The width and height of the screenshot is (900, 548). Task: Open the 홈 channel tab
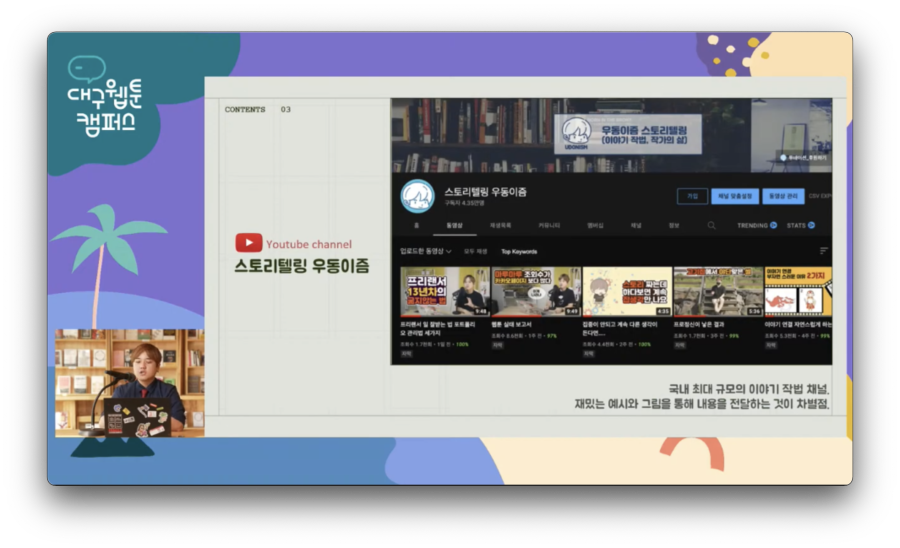416,226
